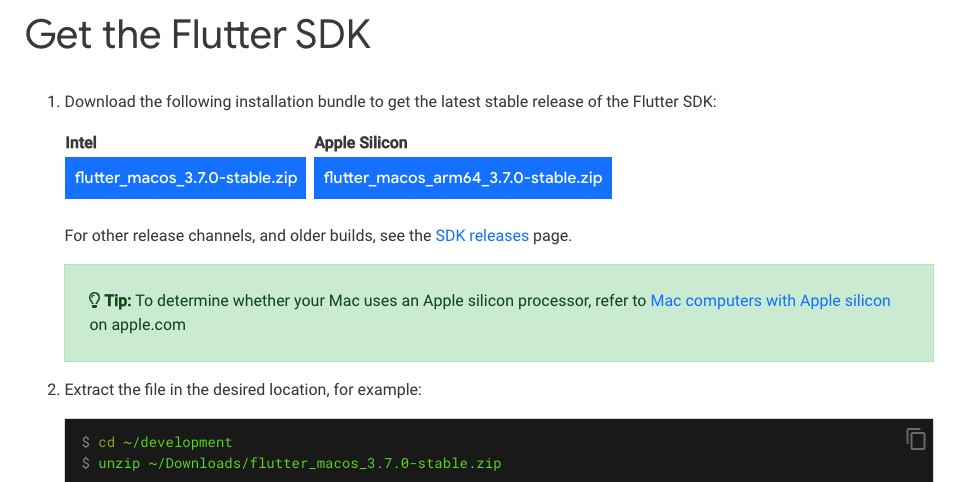The width and height of the screenshot is (972, 482).
Task: Click the 'For other release channels' sentence
Action: coord(318,236)
